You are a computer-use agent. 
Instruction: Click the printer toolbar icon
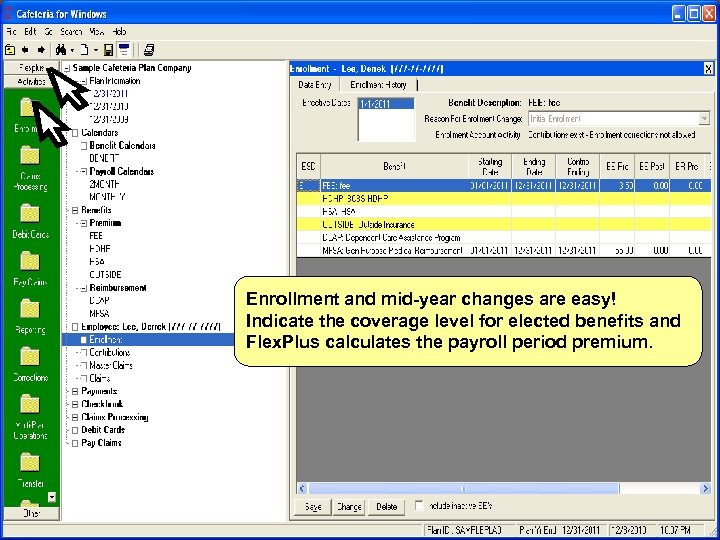click(149, 50)
